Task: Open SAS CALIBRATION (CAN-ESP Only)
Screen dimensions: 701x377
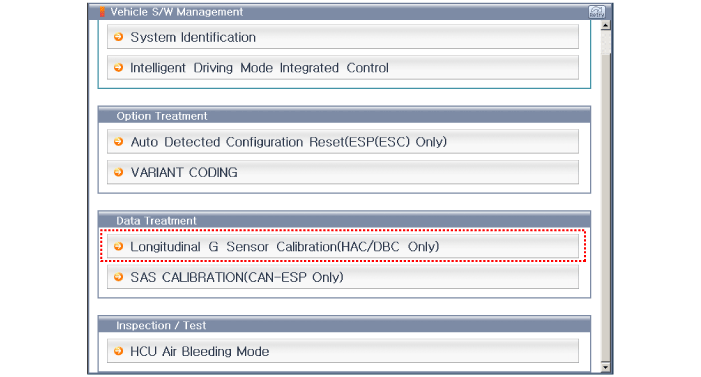Action: click(x=343, y=277)
